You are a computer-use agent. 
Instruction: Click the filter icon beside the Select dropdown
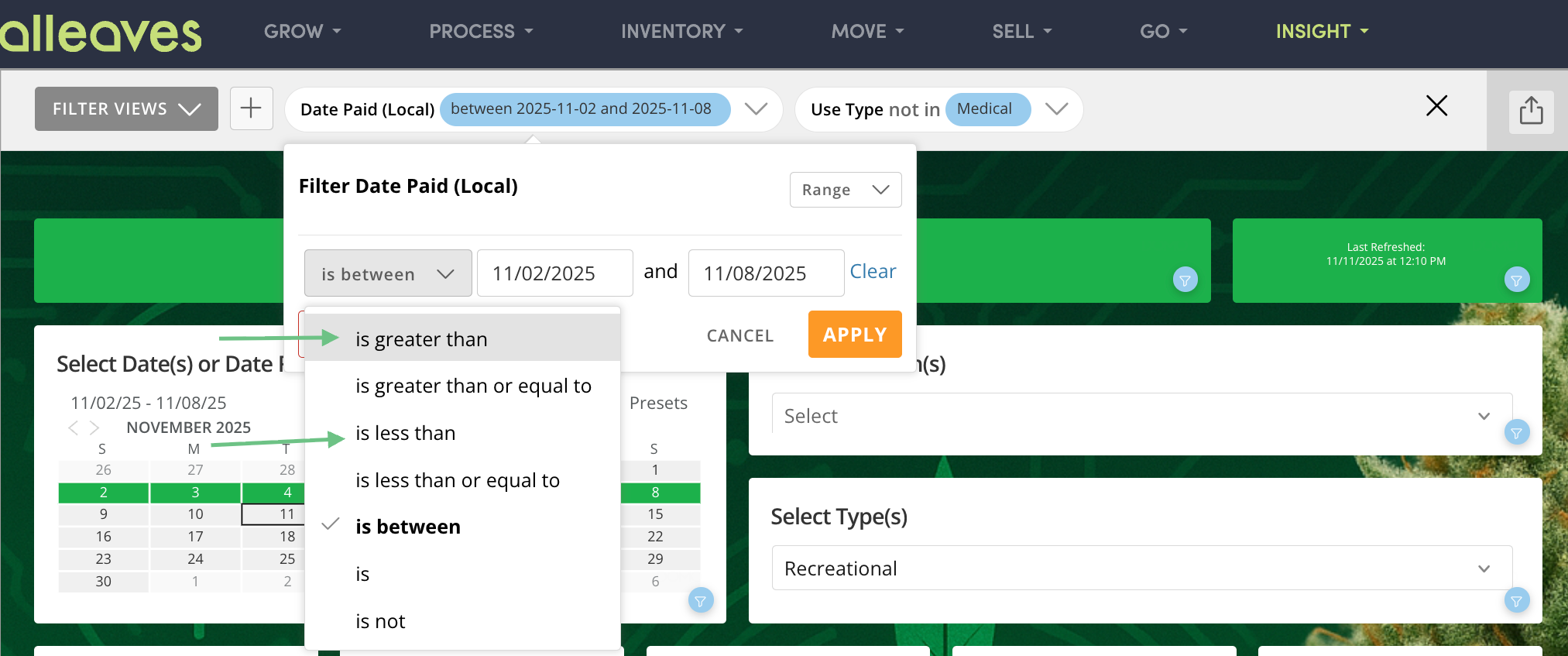tap(1516, 432)
